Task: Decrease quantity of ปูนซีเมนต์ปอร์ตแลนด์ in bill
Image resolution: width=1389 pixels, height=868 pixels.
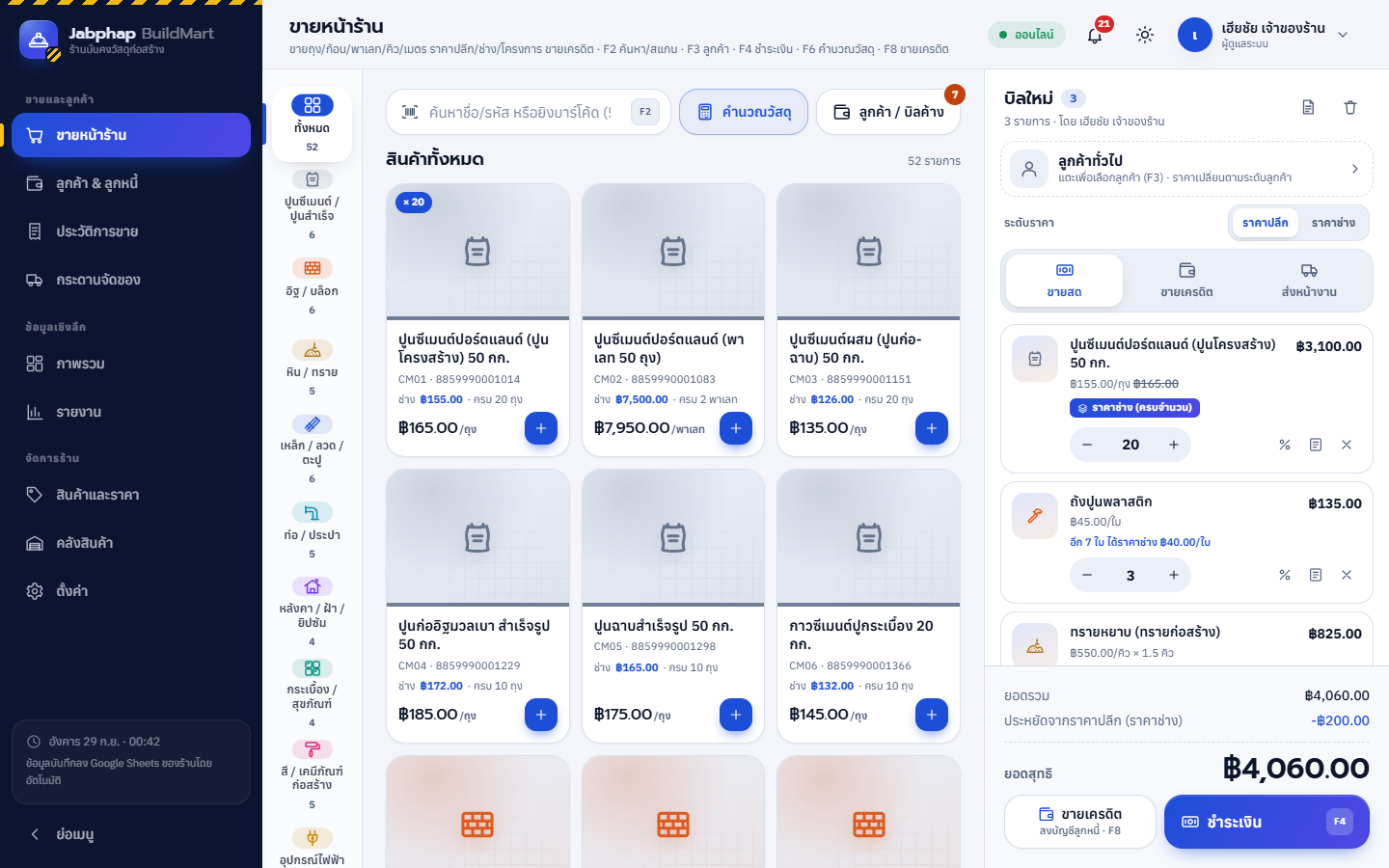Action: pyautogui.click(x=1087, y=445)
